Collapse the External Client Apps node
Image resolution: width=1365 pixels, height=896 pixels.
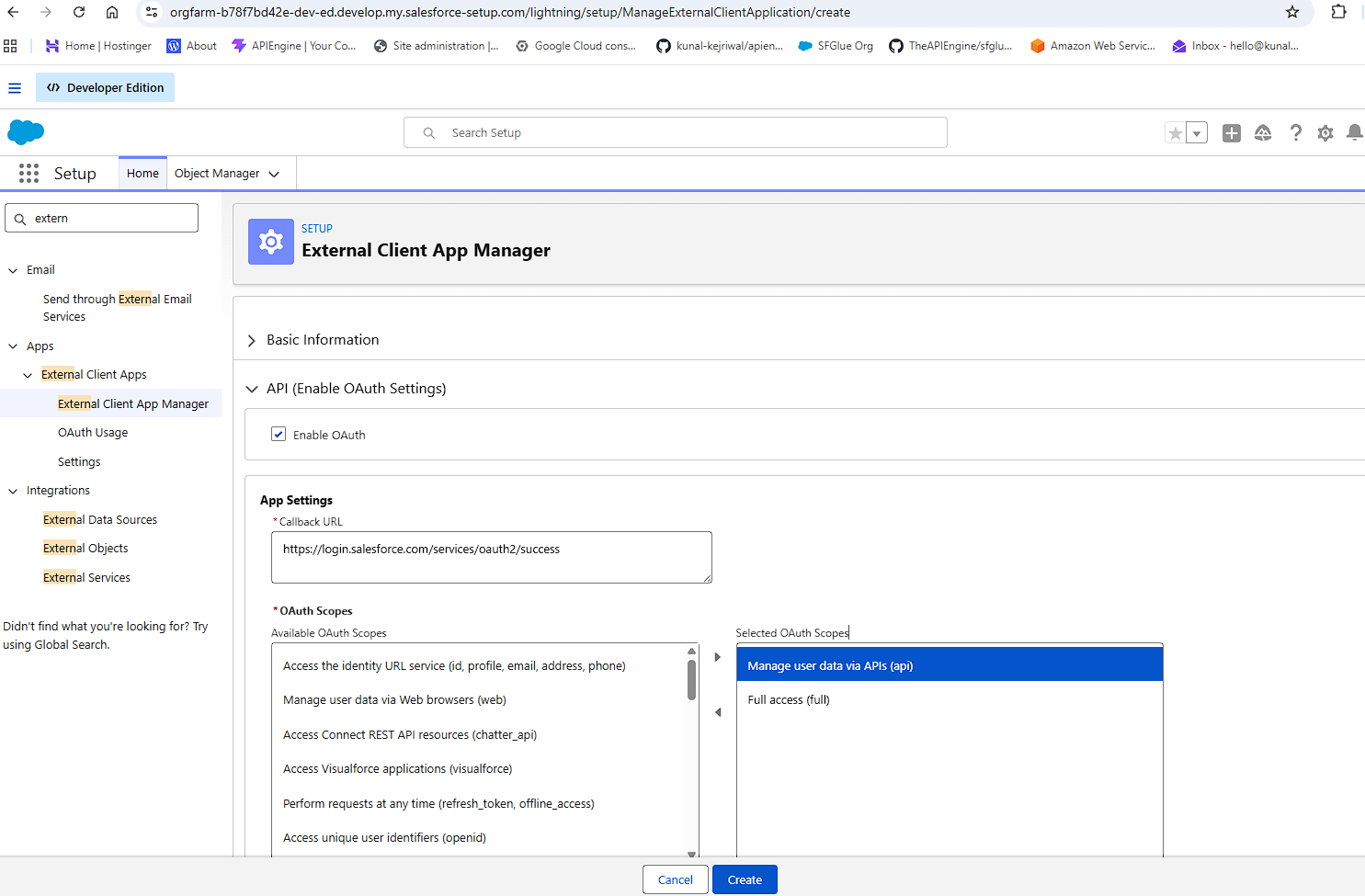point(28,375)
